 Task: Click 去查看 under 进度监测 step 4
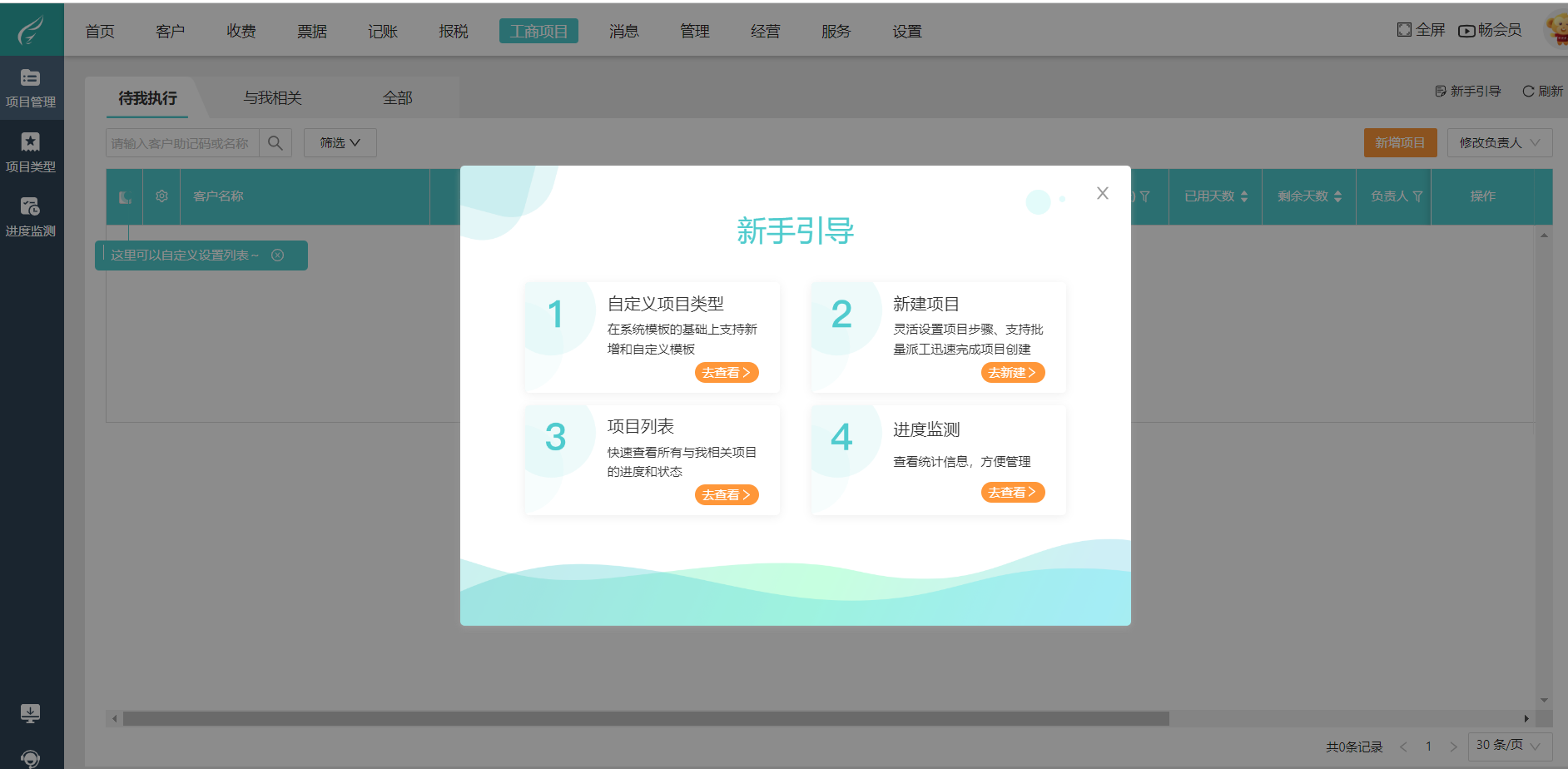1013,492
